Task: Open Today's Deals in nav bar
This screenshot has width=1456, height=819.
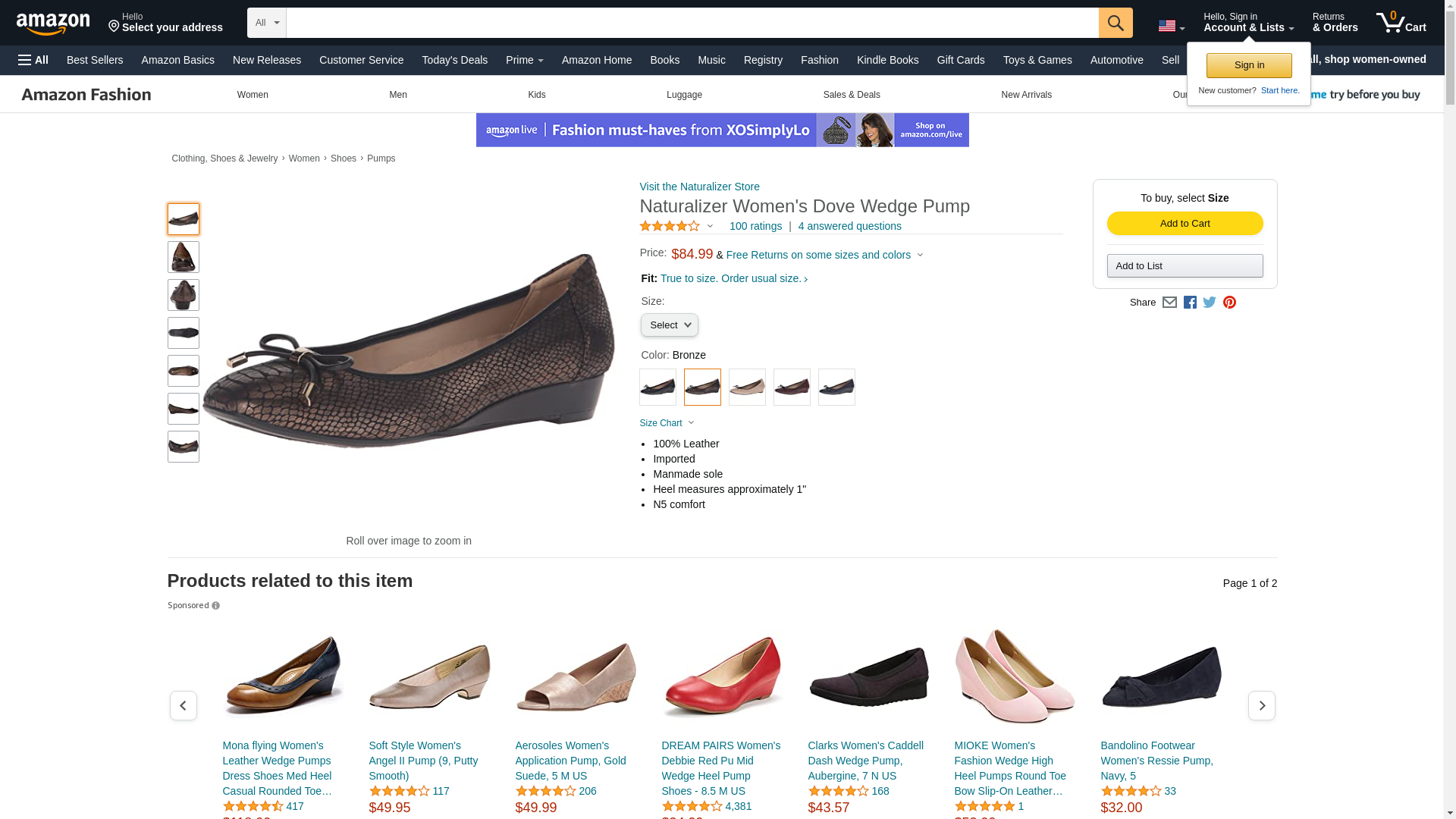Action: 454,60
